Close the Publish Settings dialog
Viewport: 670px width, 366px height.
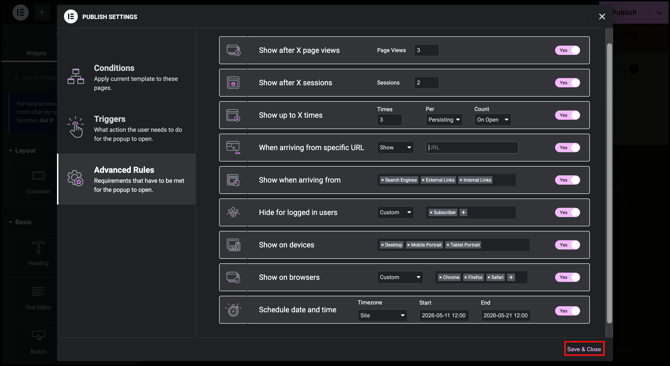(602, 17)
